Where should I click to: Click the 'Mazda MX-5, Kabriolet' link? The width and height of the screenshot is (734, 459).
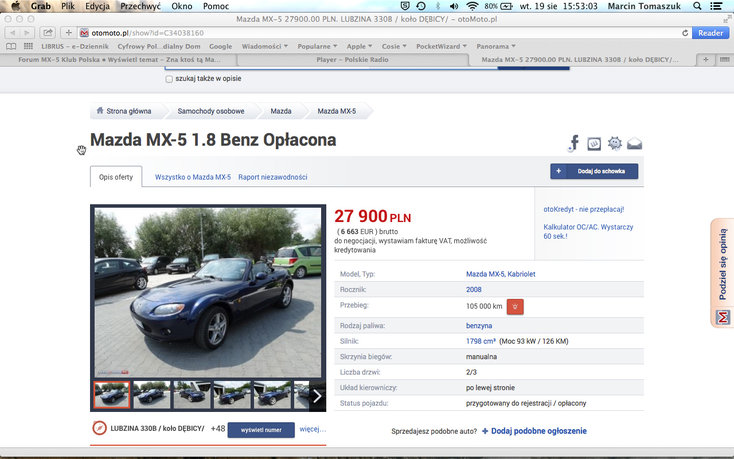(x=500, y=274)
